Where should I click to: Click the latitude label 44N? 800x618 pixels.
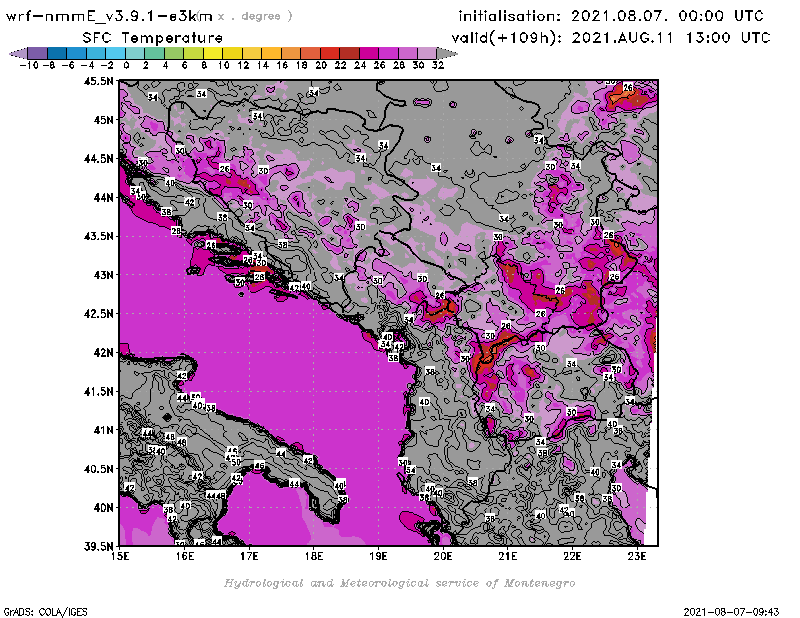(x=103, y=197)
